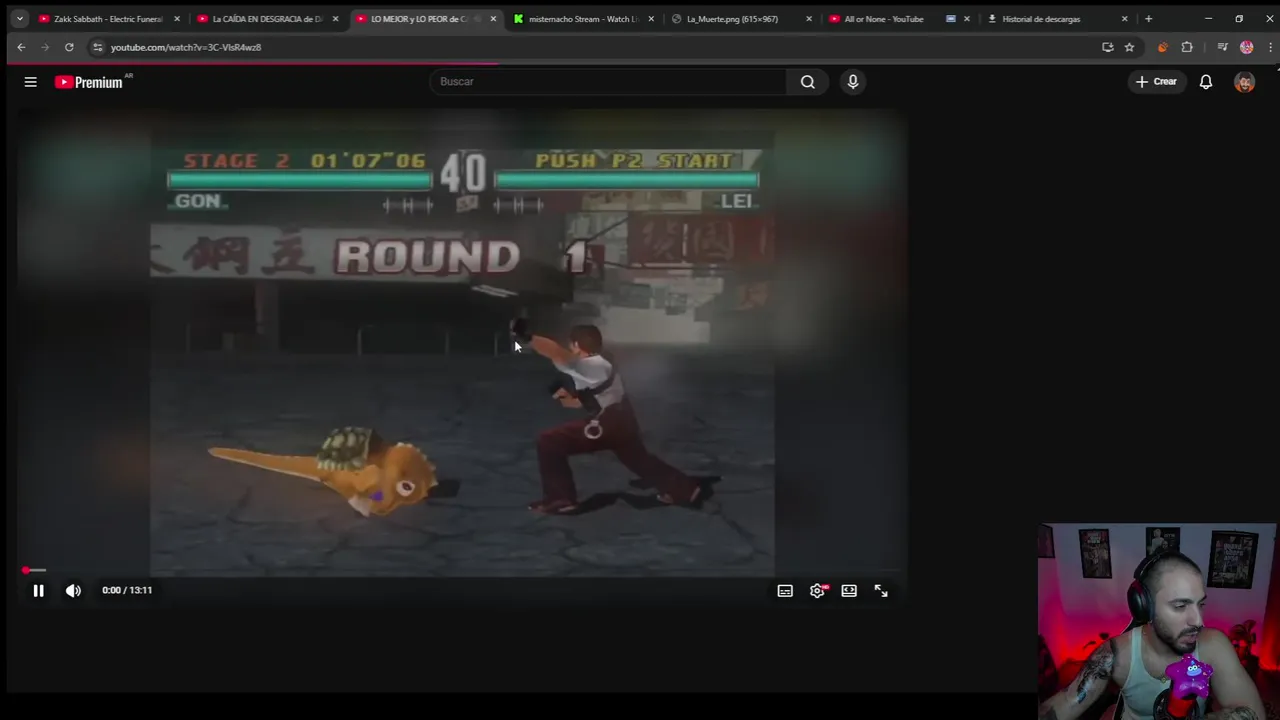Open YouTube notifications bell

[x=1206, y=82]
